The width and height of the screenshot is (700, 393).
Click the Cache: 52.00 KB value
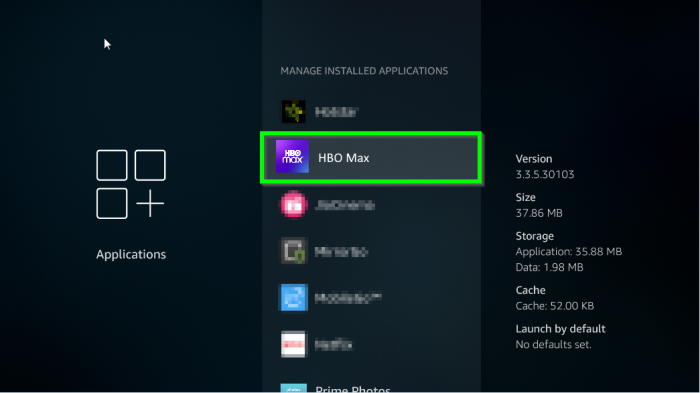[x=554, y=306]
